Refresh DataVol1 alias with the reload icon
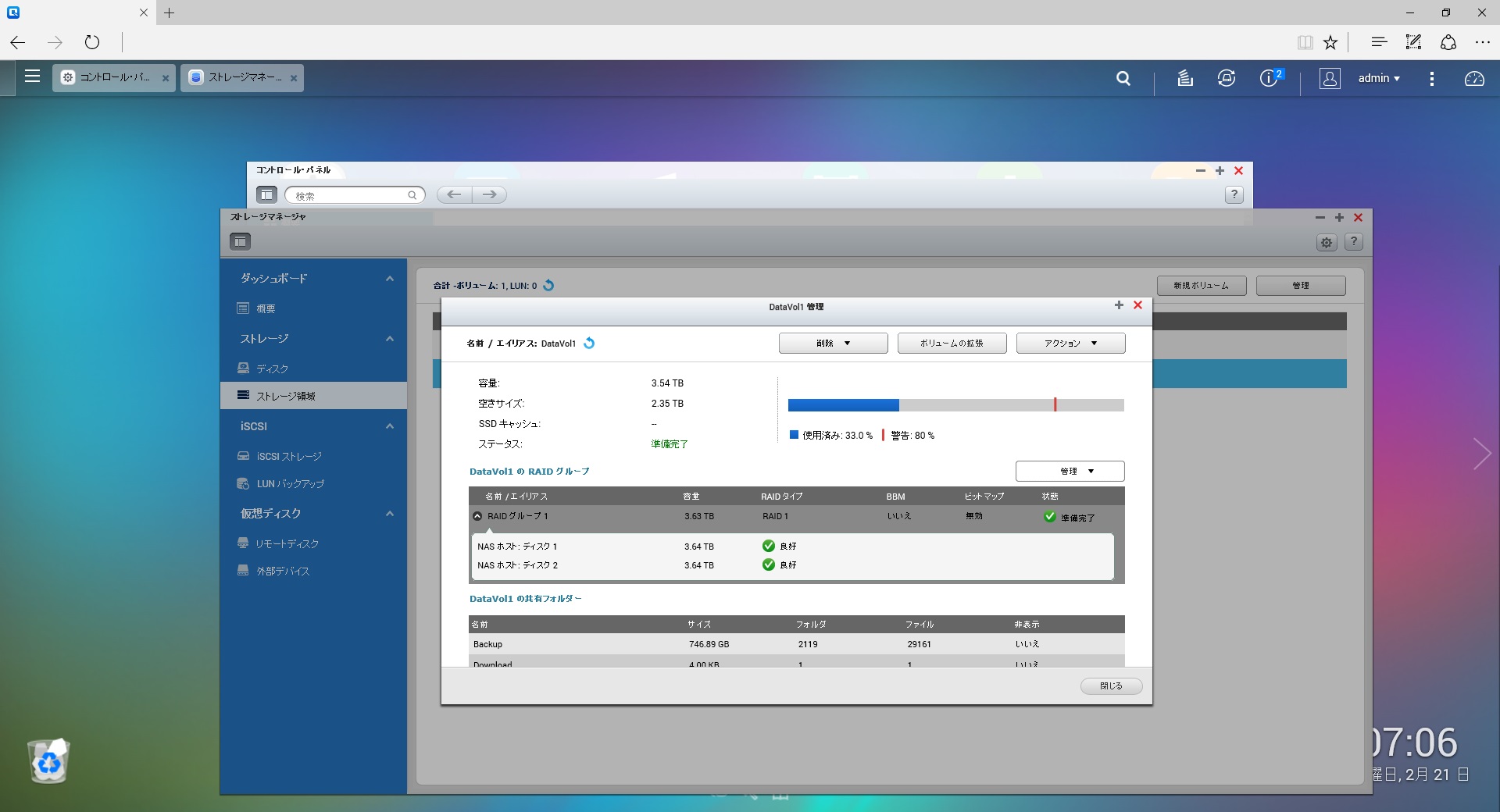This screenshot has height=812, width=1500. point(589,344)
